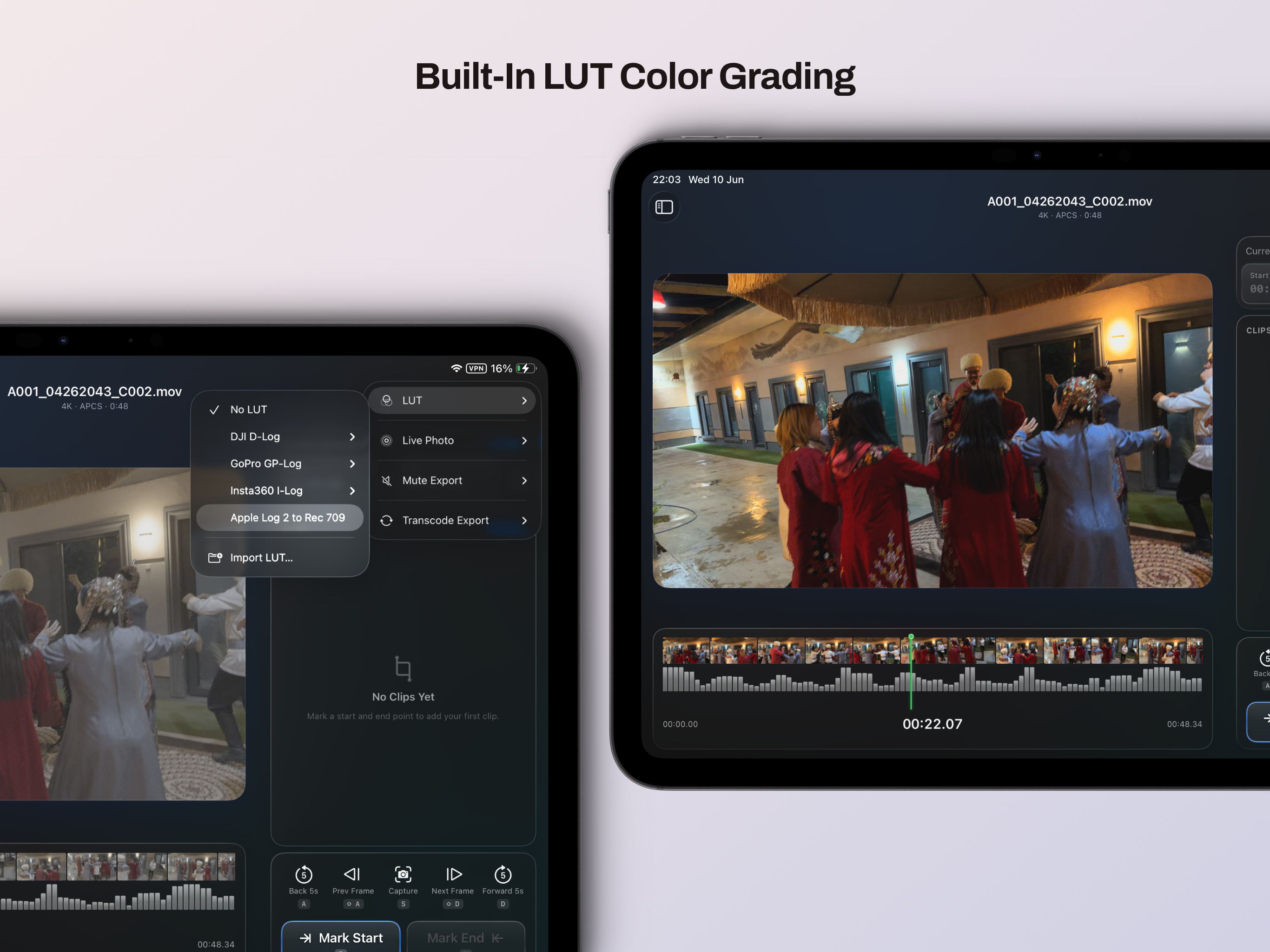This screenshot has height=952, width=1270.
Task: Click the left iPad video preview
Action: coord(122,634)
